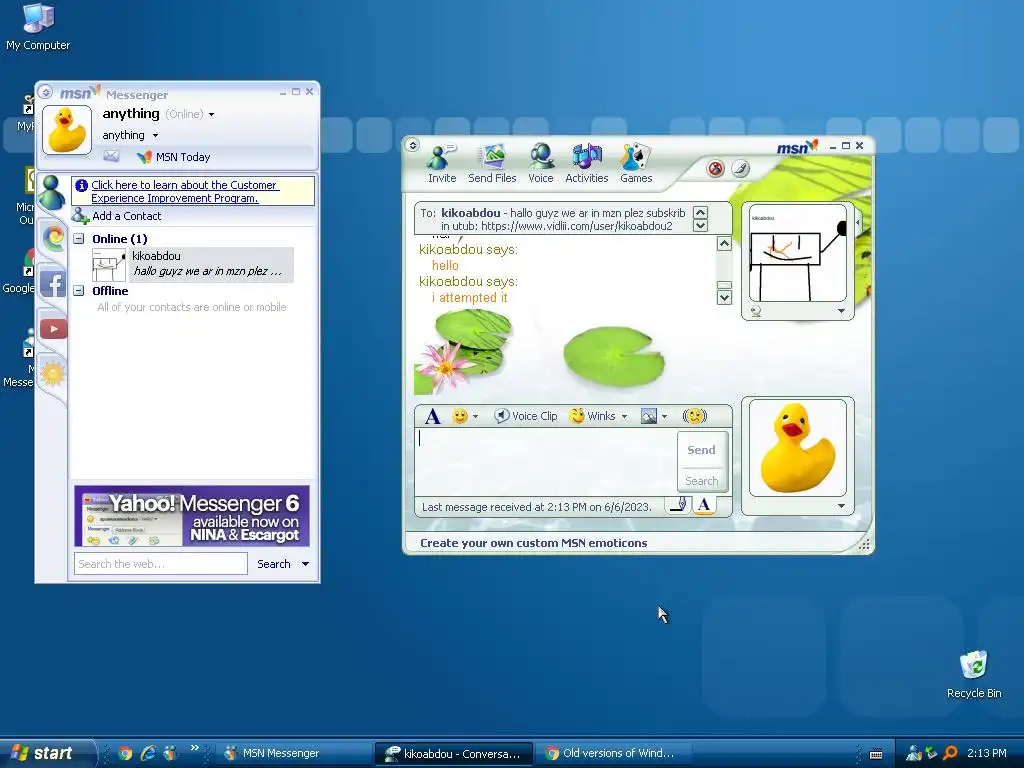Switch to handwriting pen mode

coord(679,505)
